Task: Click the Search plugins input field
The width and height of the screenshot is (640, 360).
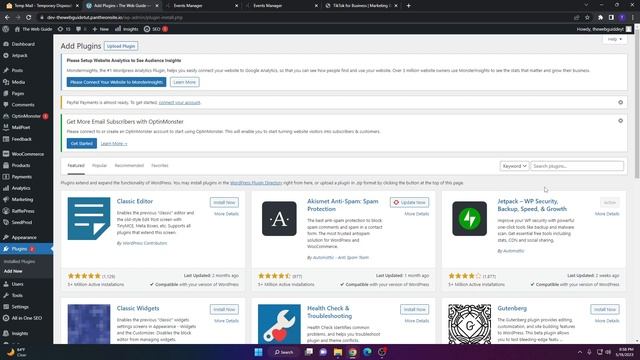Action: (x=577, y=166)
